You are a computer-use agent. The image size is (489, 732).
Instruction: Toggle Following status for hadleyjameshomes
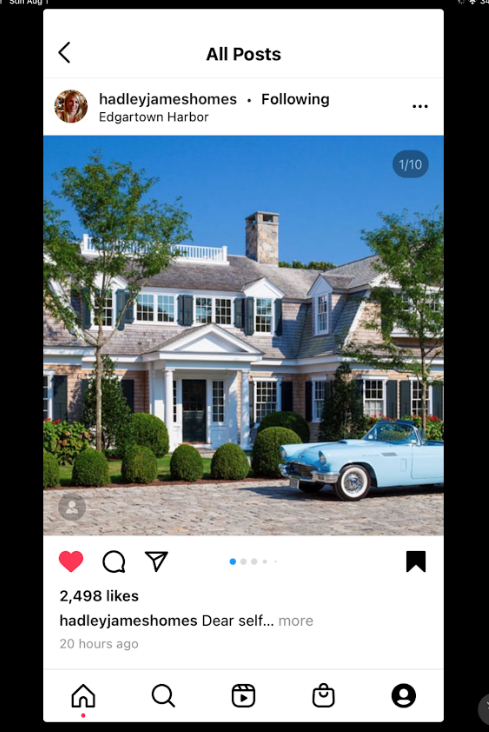[295, 99]
